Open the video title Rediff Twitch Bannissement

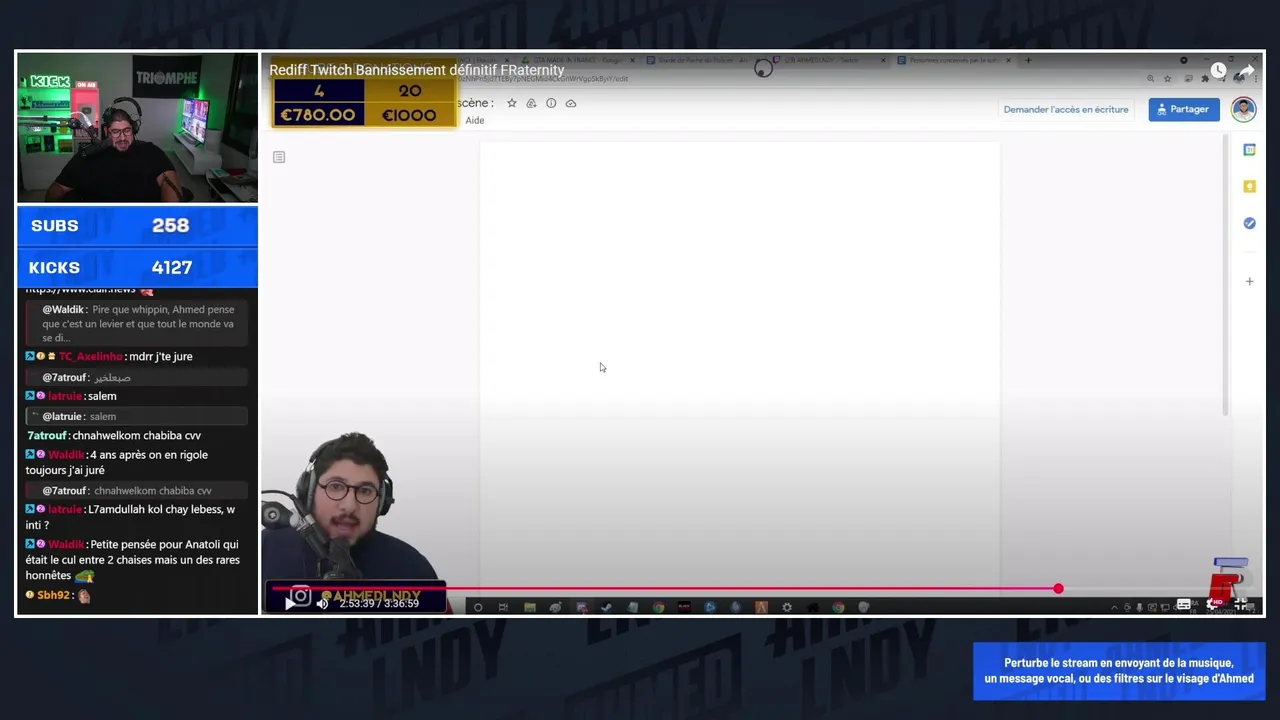click(417, 70)
